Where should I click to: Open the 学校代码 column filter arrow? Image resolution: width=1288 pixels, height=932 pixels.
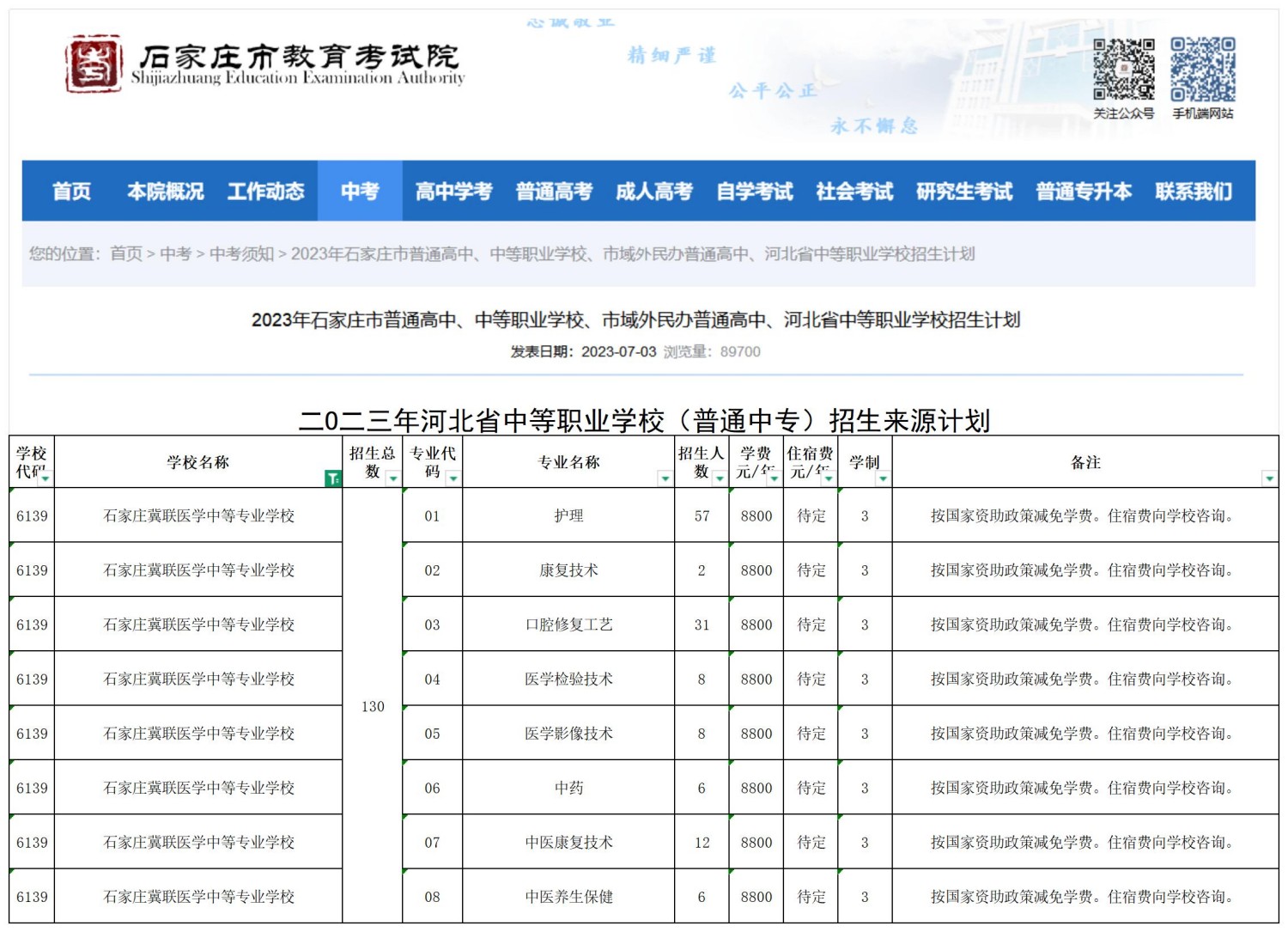click(x=45, y=478)
